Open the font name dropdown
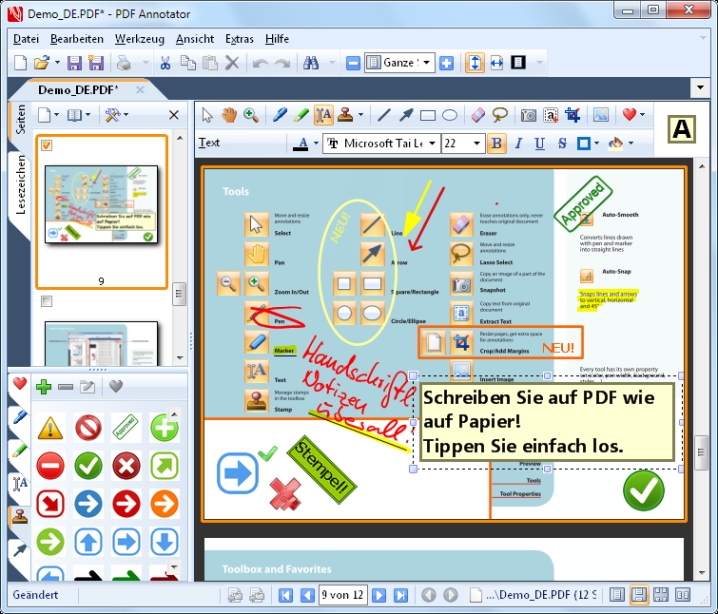Viewport: 718px width, 614px height. (x=431, y=143)
